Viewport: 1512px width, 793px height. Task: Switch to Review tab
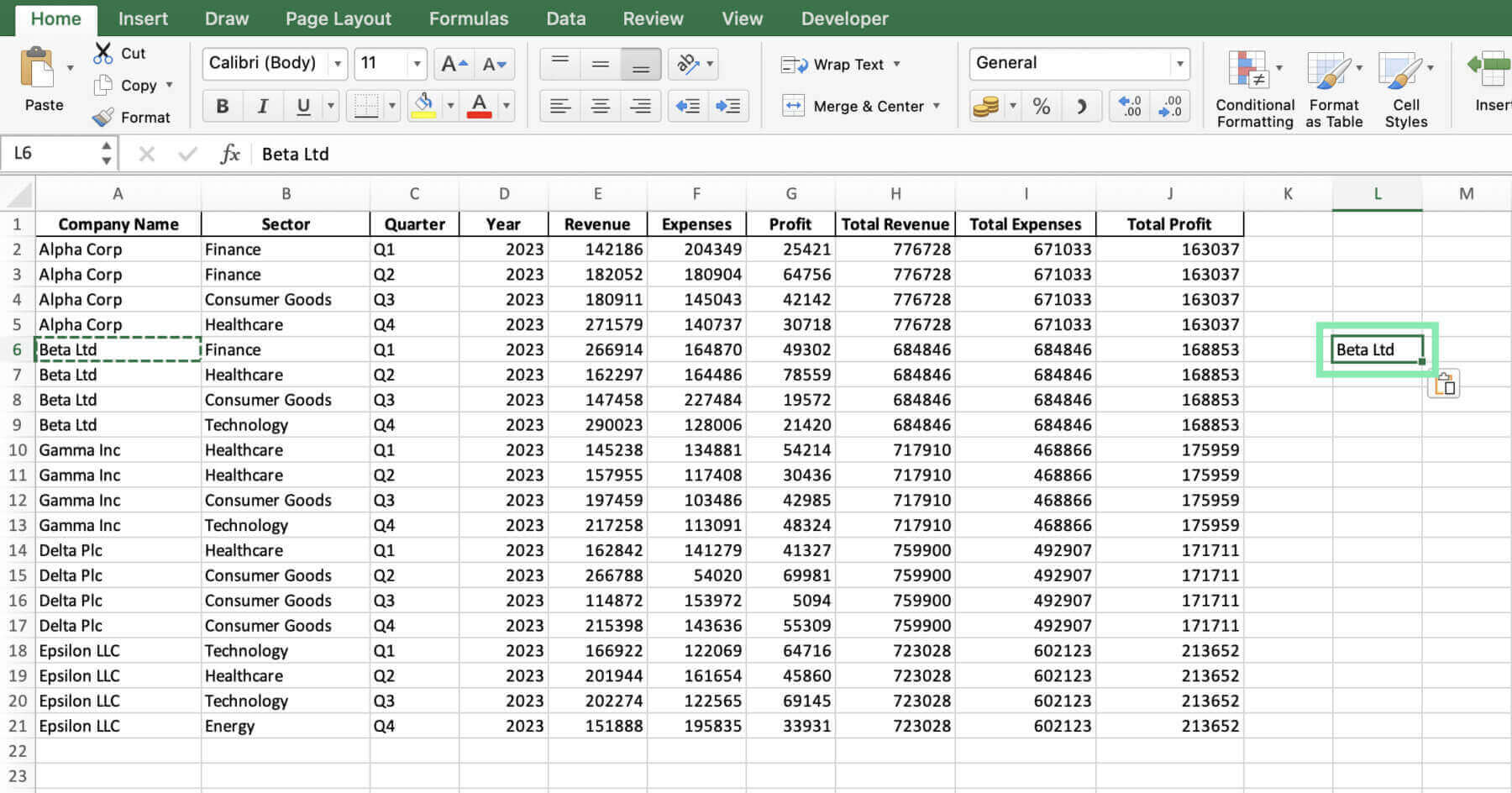click(653, 18)
